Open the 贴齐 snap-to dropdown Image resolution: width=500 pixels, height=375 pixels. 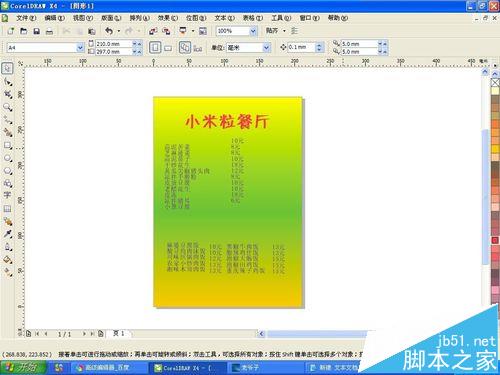(284, 31)
